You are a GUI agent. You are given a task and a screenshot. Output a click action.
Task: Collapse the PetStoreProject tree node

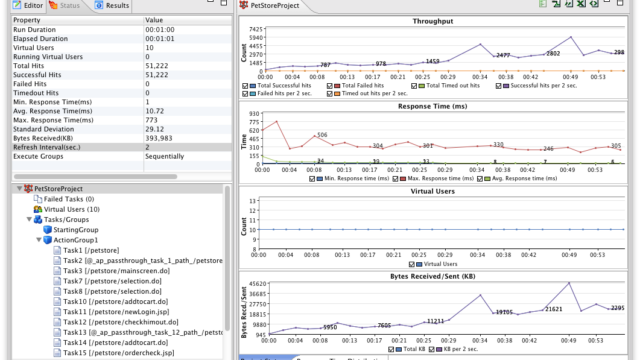19,189
